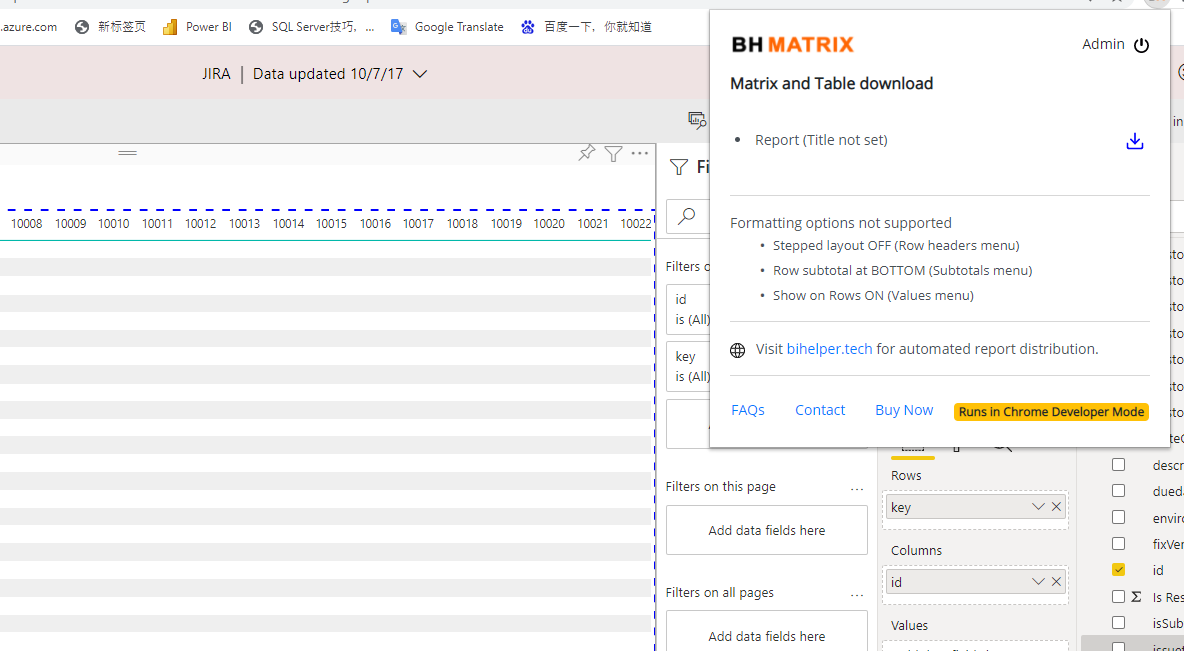
Task: Click Runs in Chrome Developer Mode badge
Action: coord(1051,412)
